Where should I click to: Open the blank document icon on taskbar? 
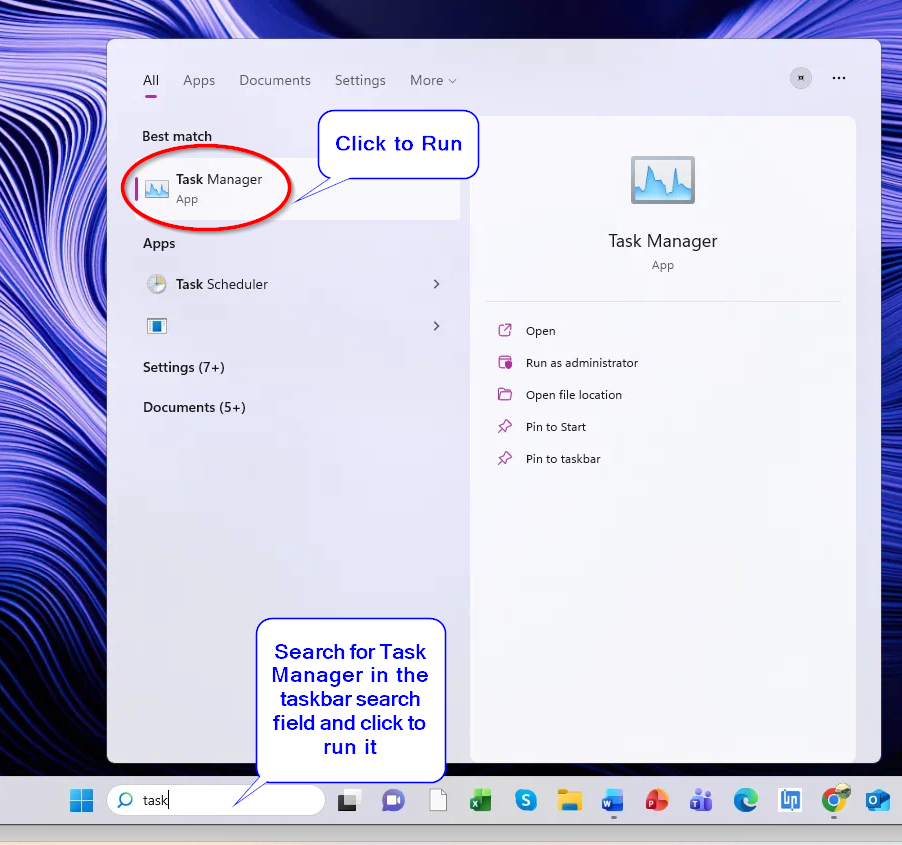click(438, 800)
